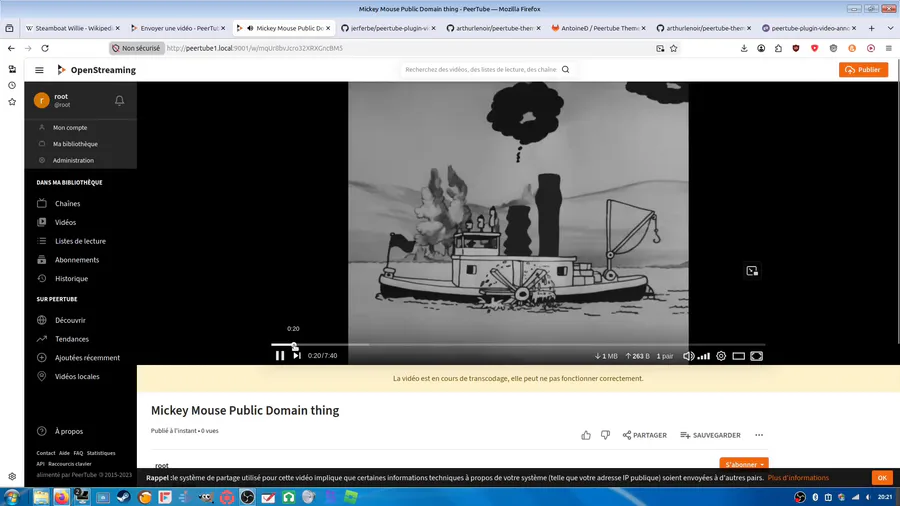This screenshot has height=506, width=900.
Task: Open more actions ellipsis menu
Action: click(x=759, y=435)
